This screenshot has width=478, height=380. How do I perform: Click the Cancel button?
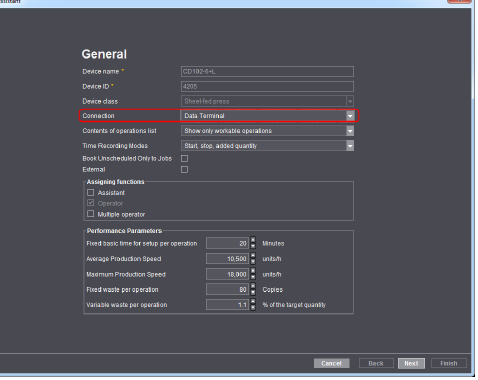[331, 363]
